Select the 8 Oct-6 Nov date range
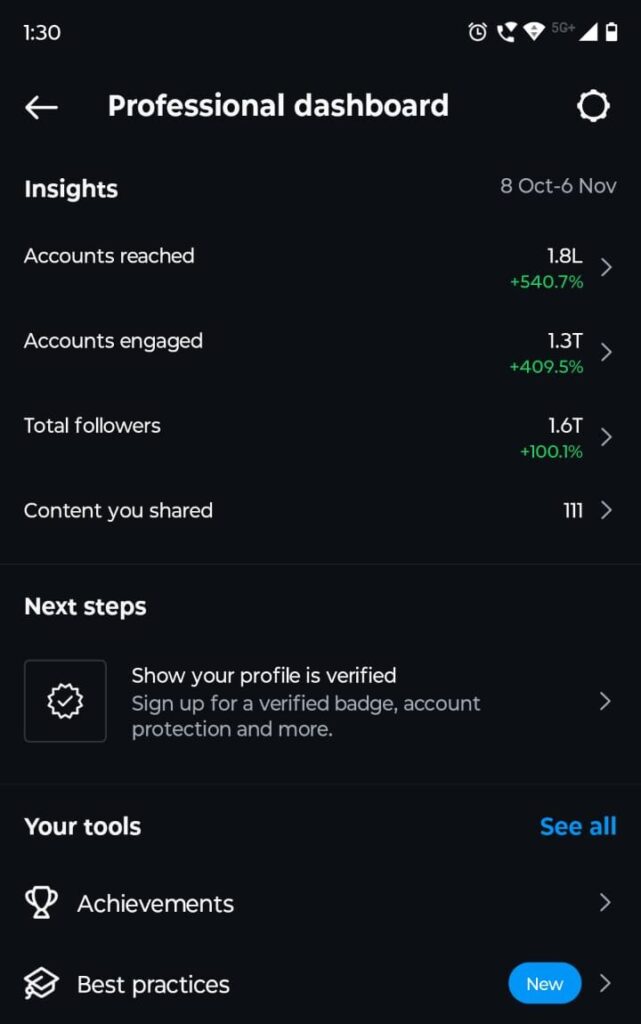This screenshot has width=641, height=1024. 558,186
